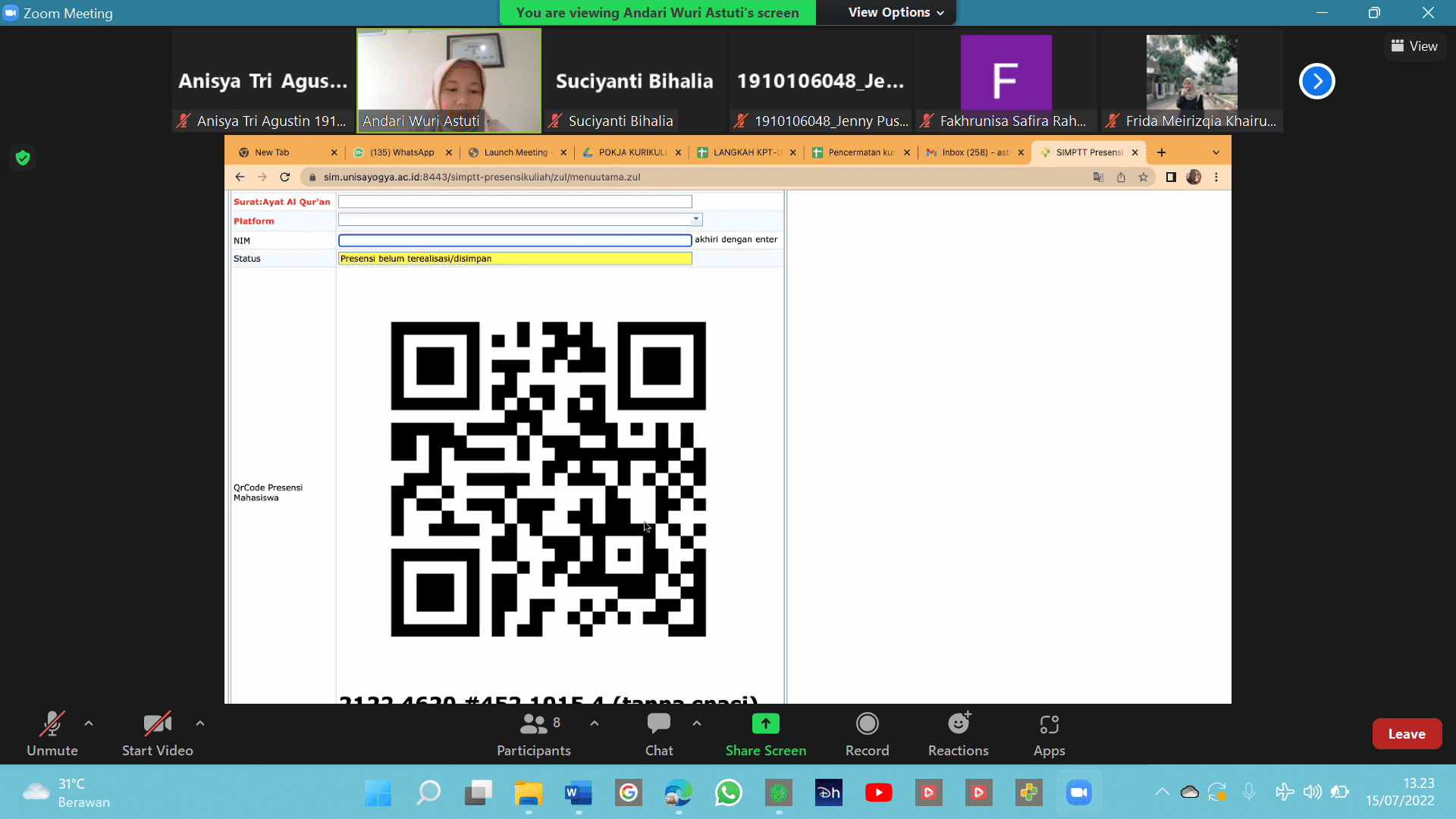Open a new browser tab with plus
The height and width of the screenshot is (819, 1456).
[x=1161, y=152]
